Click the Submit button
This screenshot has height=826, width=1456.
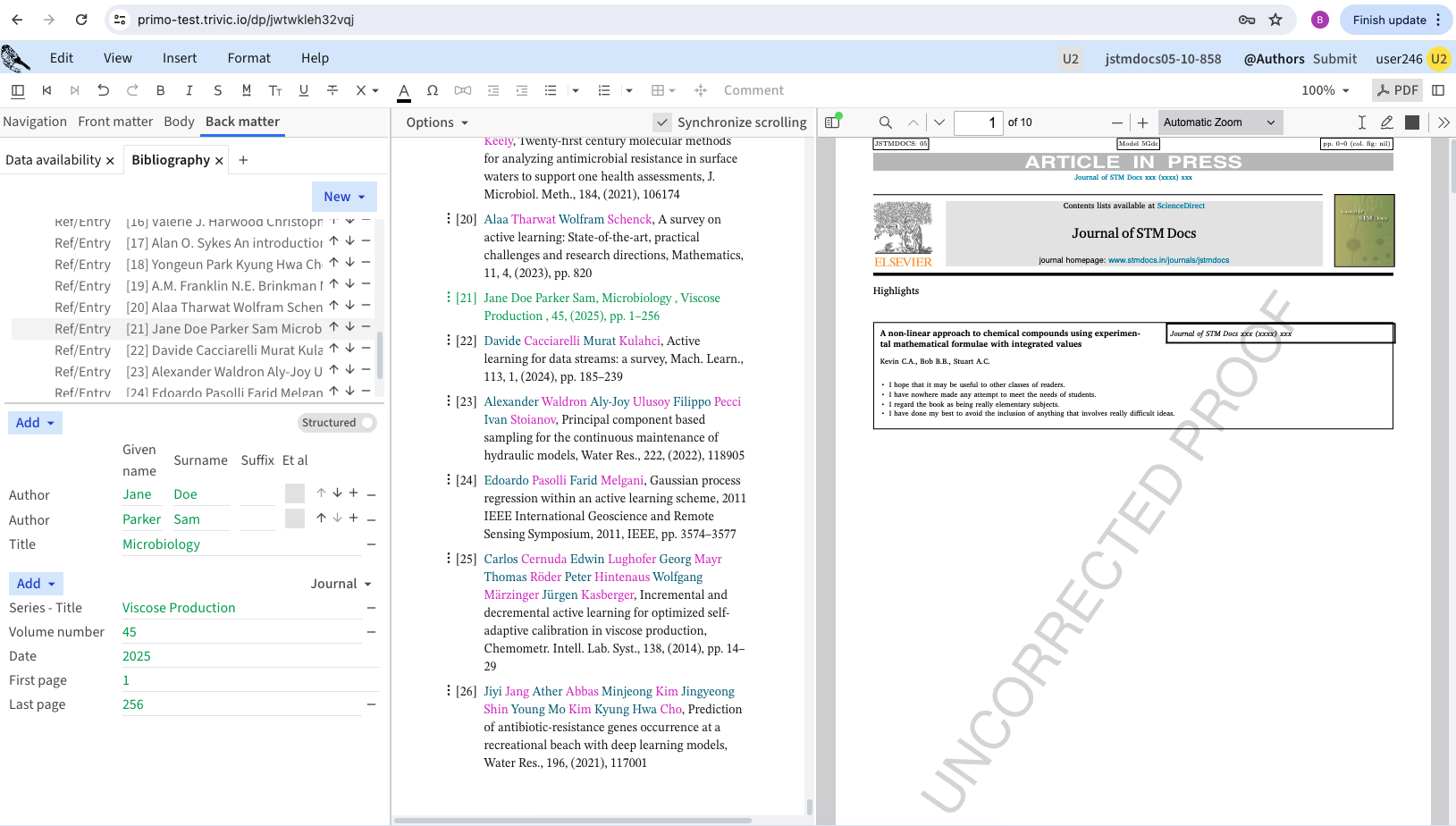click(x=1334, y=59)
